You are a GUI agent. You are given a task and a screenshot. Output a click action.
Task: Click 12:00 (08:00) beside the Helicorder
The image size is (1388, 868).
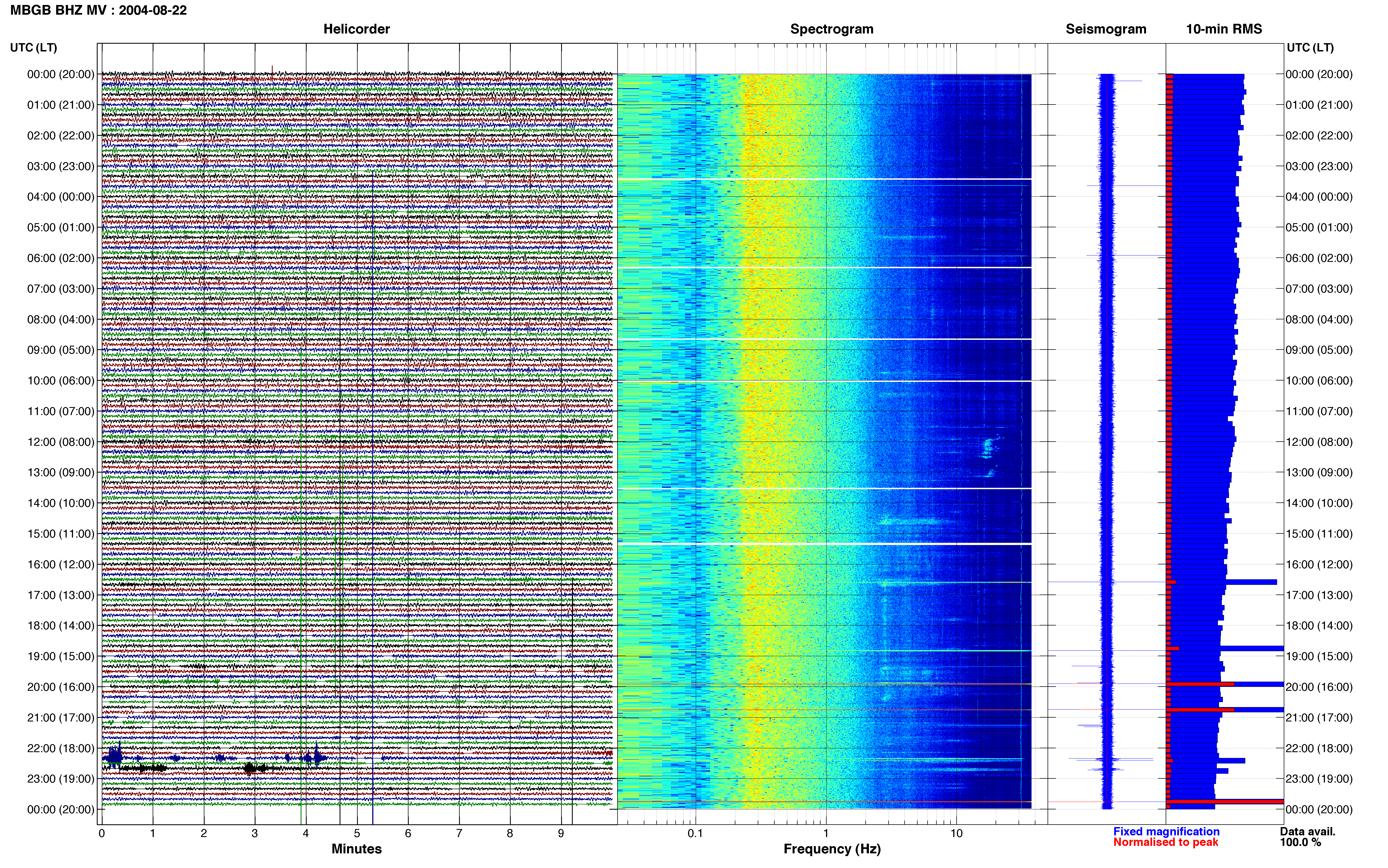[60, 442]
